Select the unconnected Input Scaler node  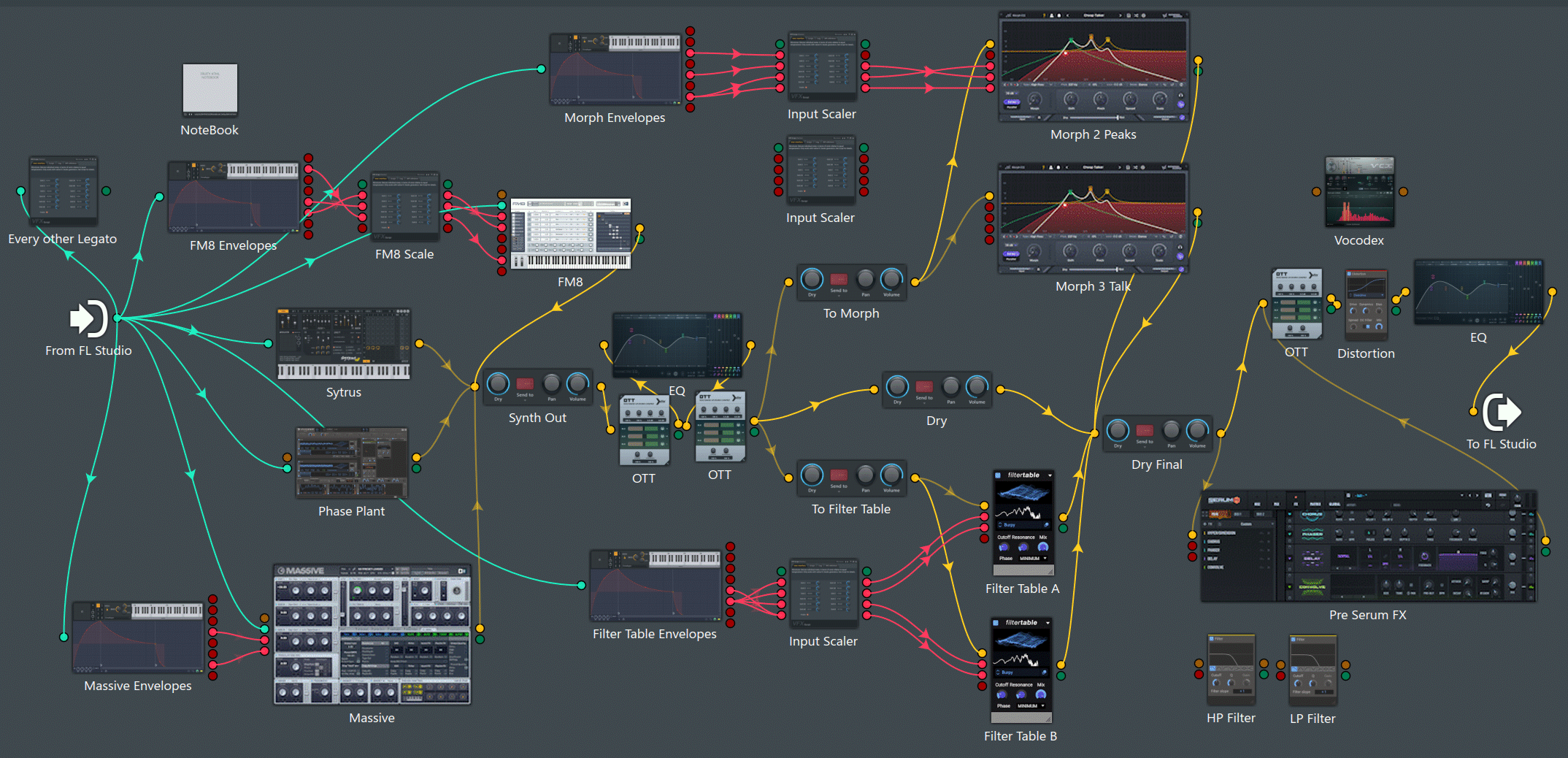[x=820, y=170]
